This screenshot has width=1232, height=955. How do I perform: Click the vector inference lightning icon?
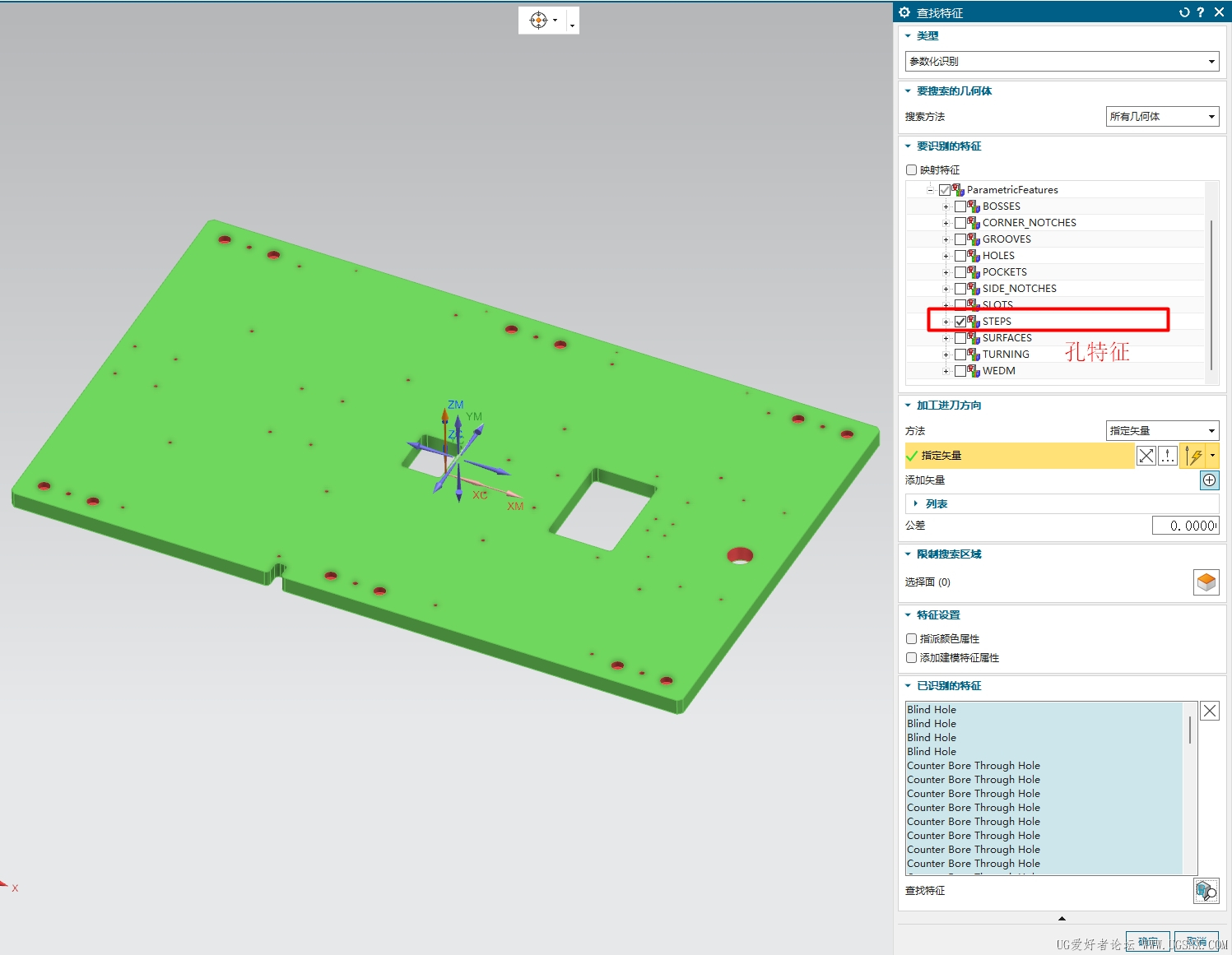tap(1193, 456)
